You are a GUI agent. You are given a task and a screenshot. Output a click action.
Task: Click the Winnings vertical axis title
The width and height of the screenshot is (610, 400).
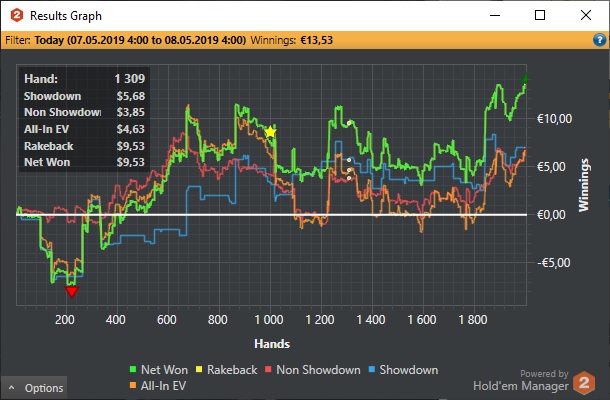584,185
